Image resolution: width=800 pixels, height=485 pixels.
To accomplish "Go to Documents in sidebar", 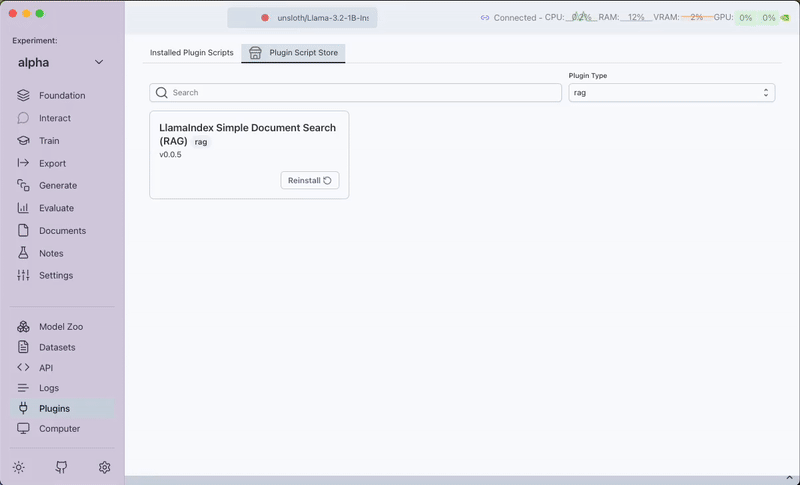I will click(x=62, y=231).
